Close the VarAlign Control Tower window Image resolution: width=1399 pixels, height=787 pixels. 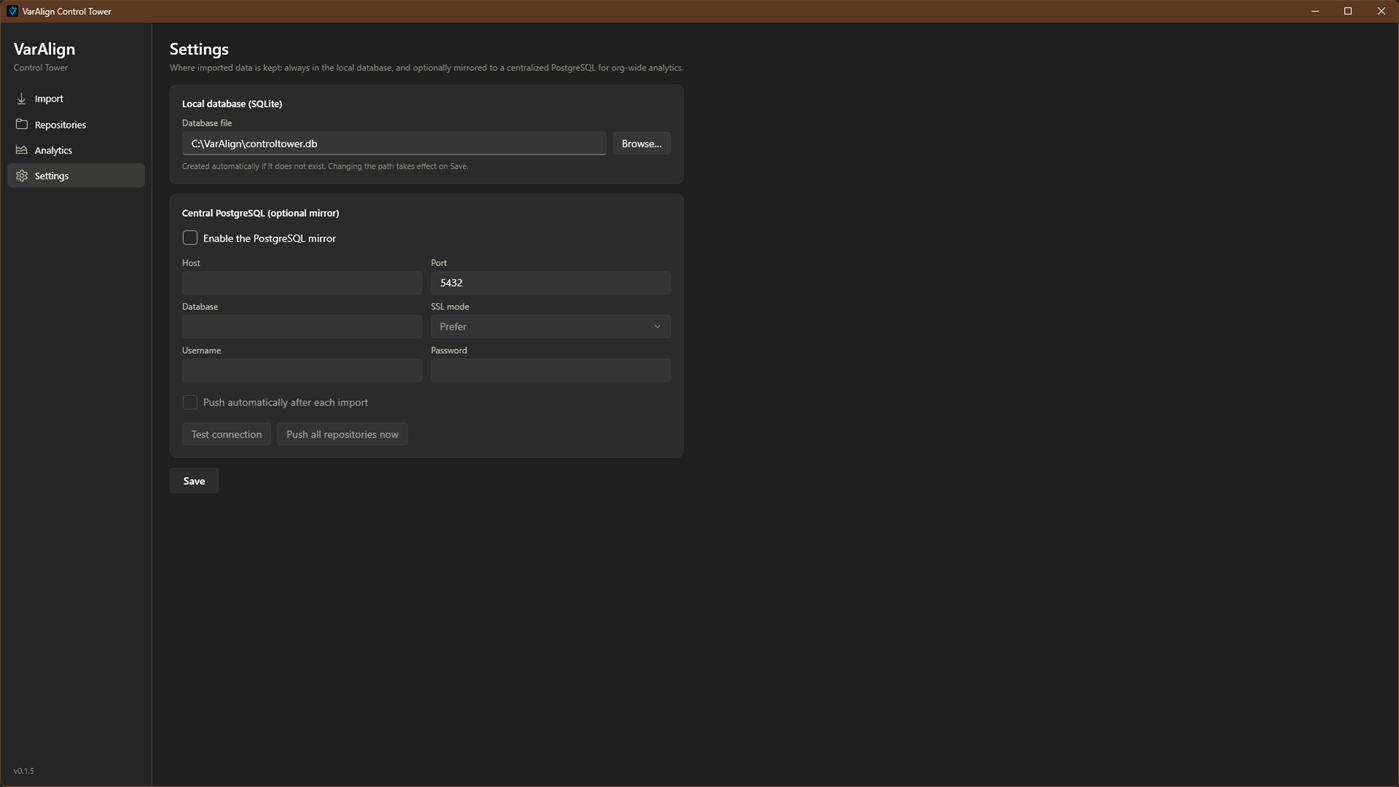(x=1381, y=11)
